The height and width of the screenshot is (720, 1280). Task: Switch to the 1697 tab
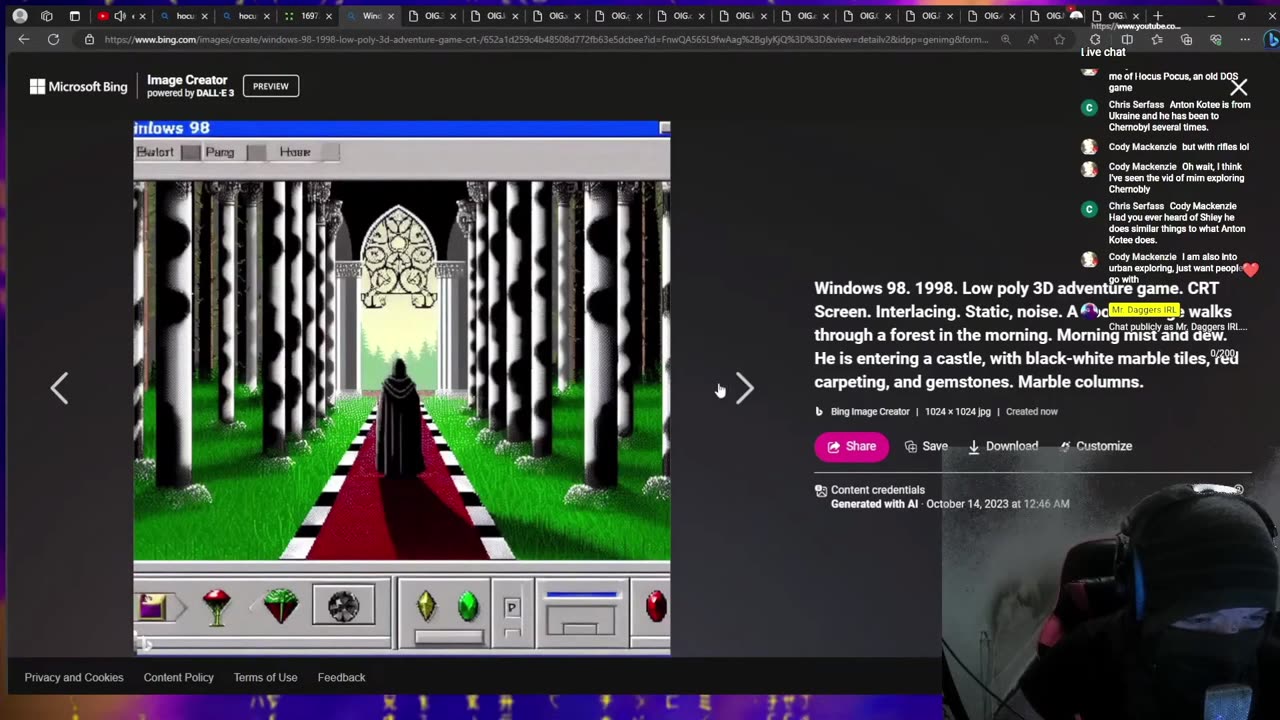307,16
